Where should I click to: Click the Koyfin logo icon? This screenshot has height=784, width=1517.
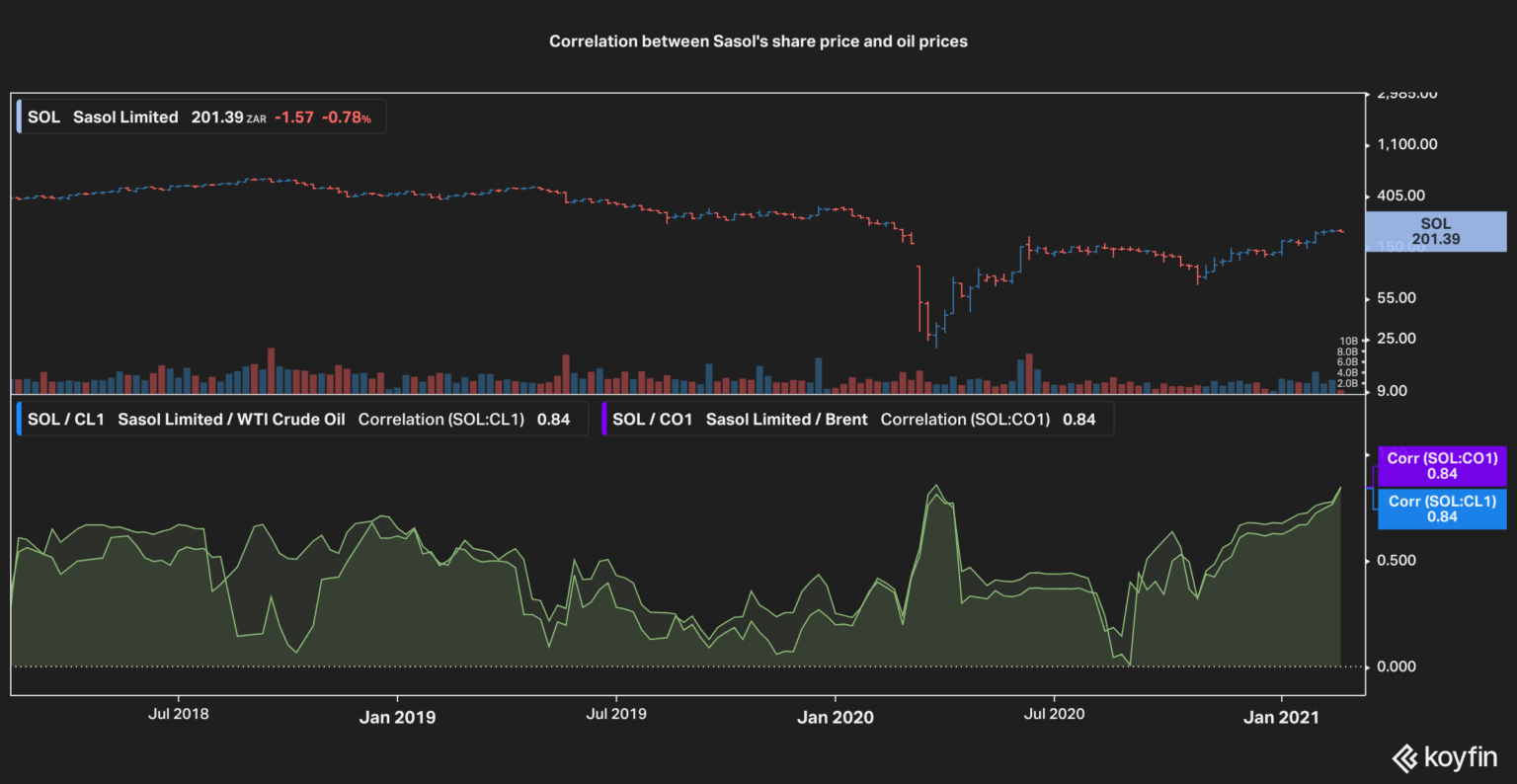tap(1405, 758)
